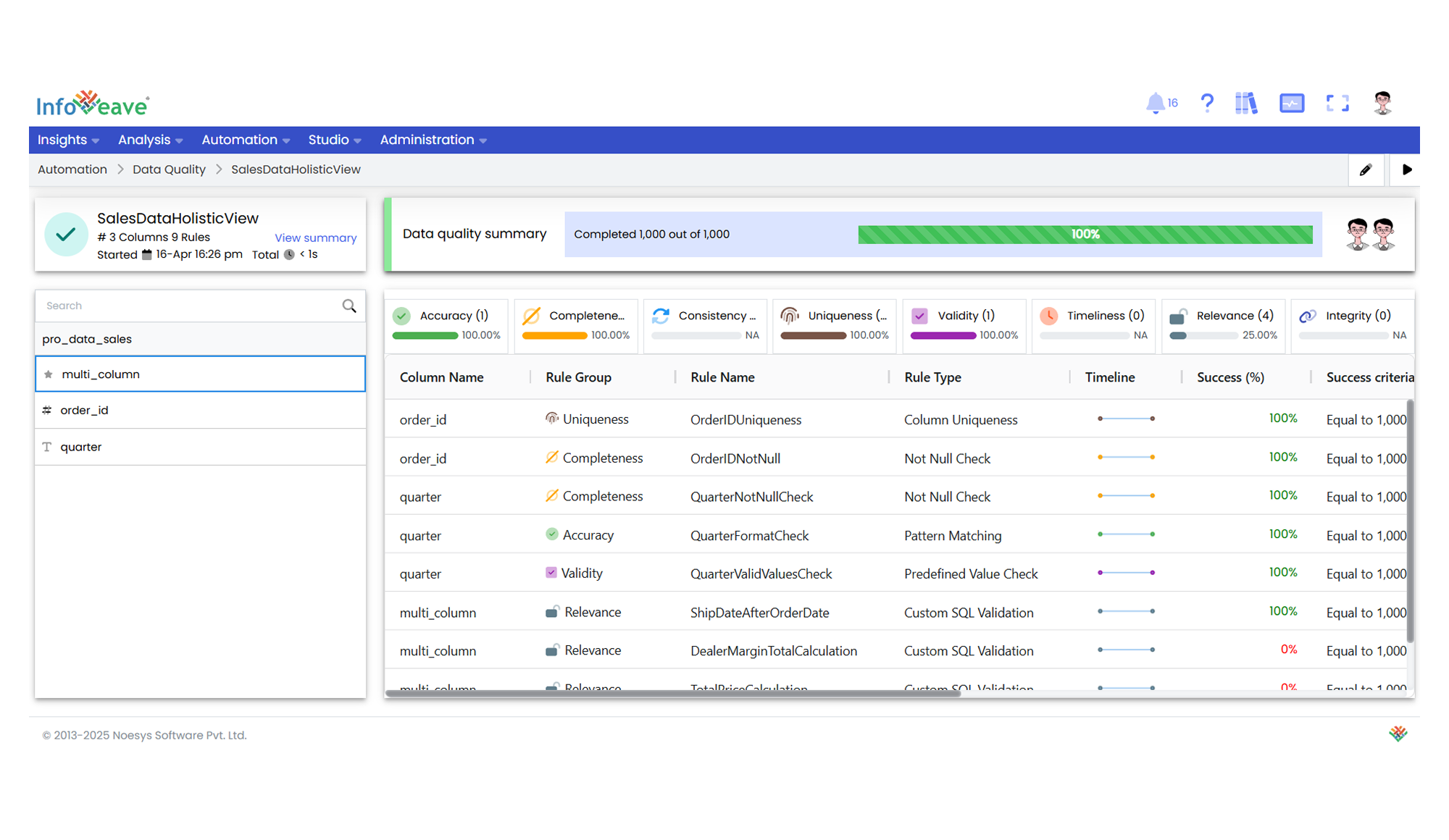The height and width of the screenshot is (840, 1449).
Task: Click the View summary link
Action: (x=315, y=238)
